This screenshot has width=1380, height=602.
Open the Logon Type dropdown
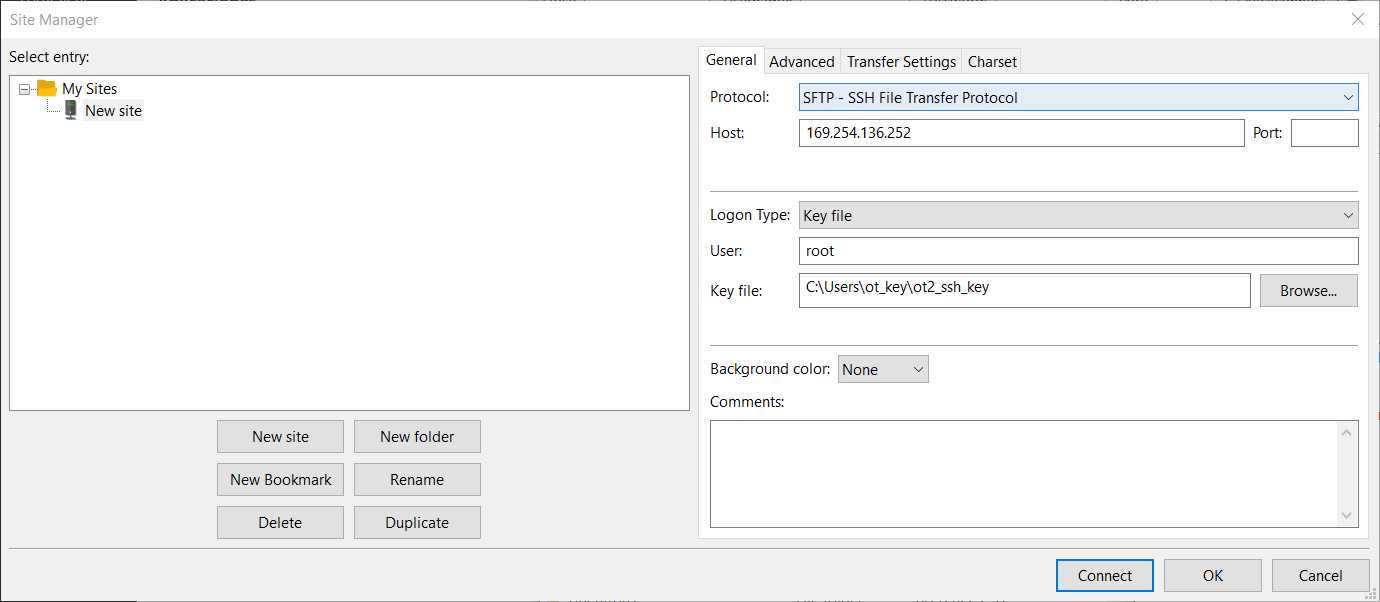click(1078, 215)
